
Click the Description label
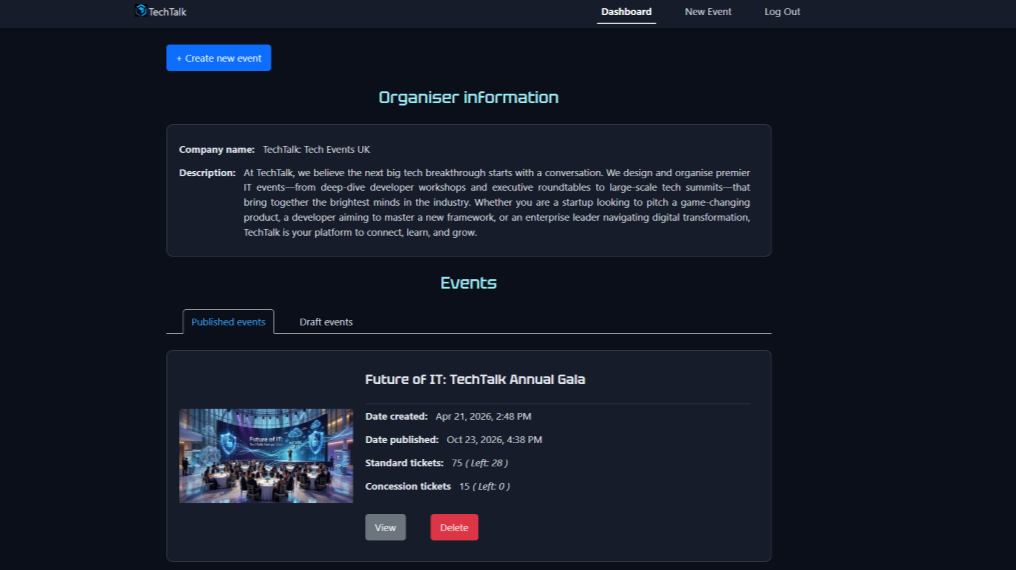point(207,173)
